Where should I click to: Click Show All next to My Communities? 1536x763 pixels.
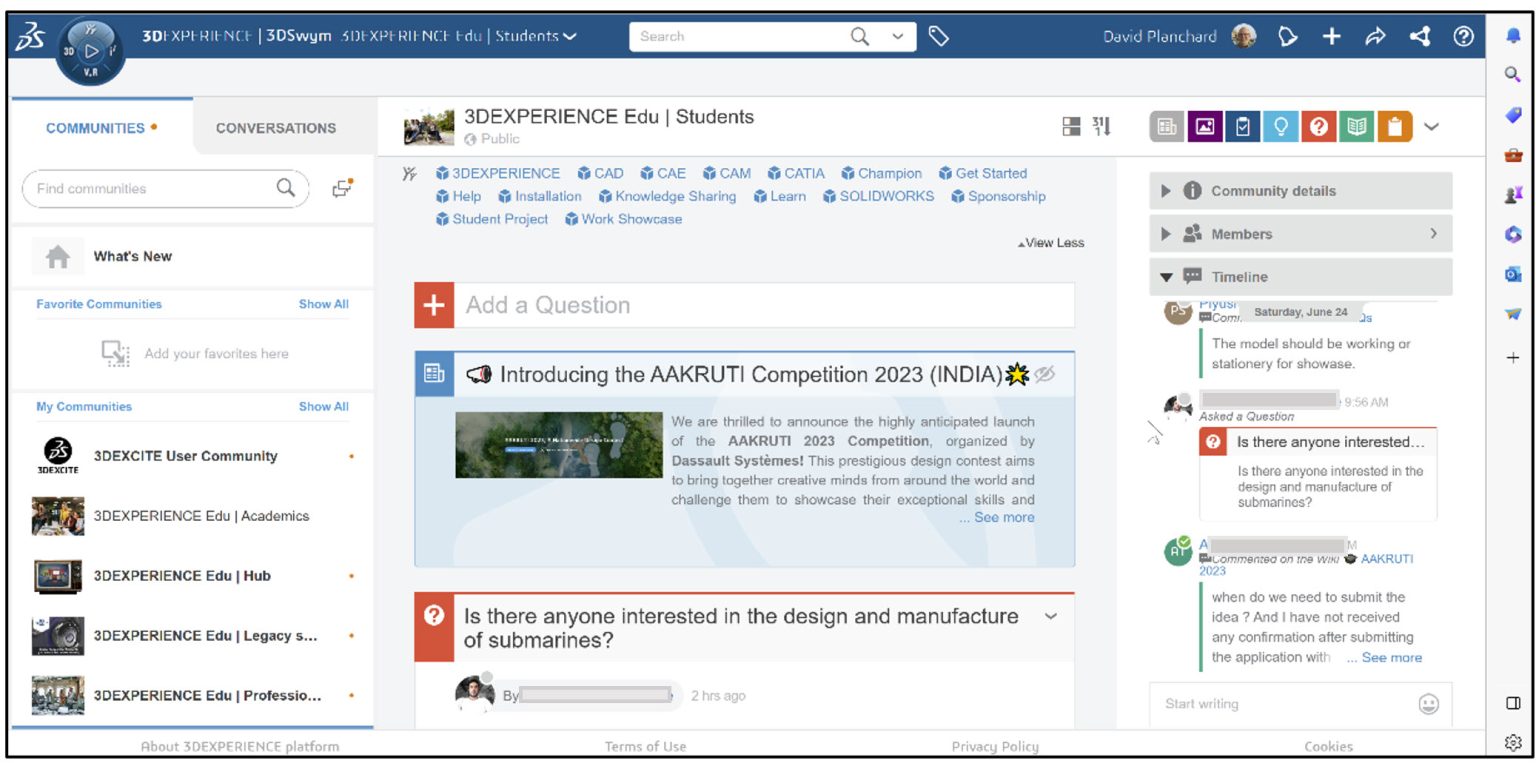[x=323, y=406]
